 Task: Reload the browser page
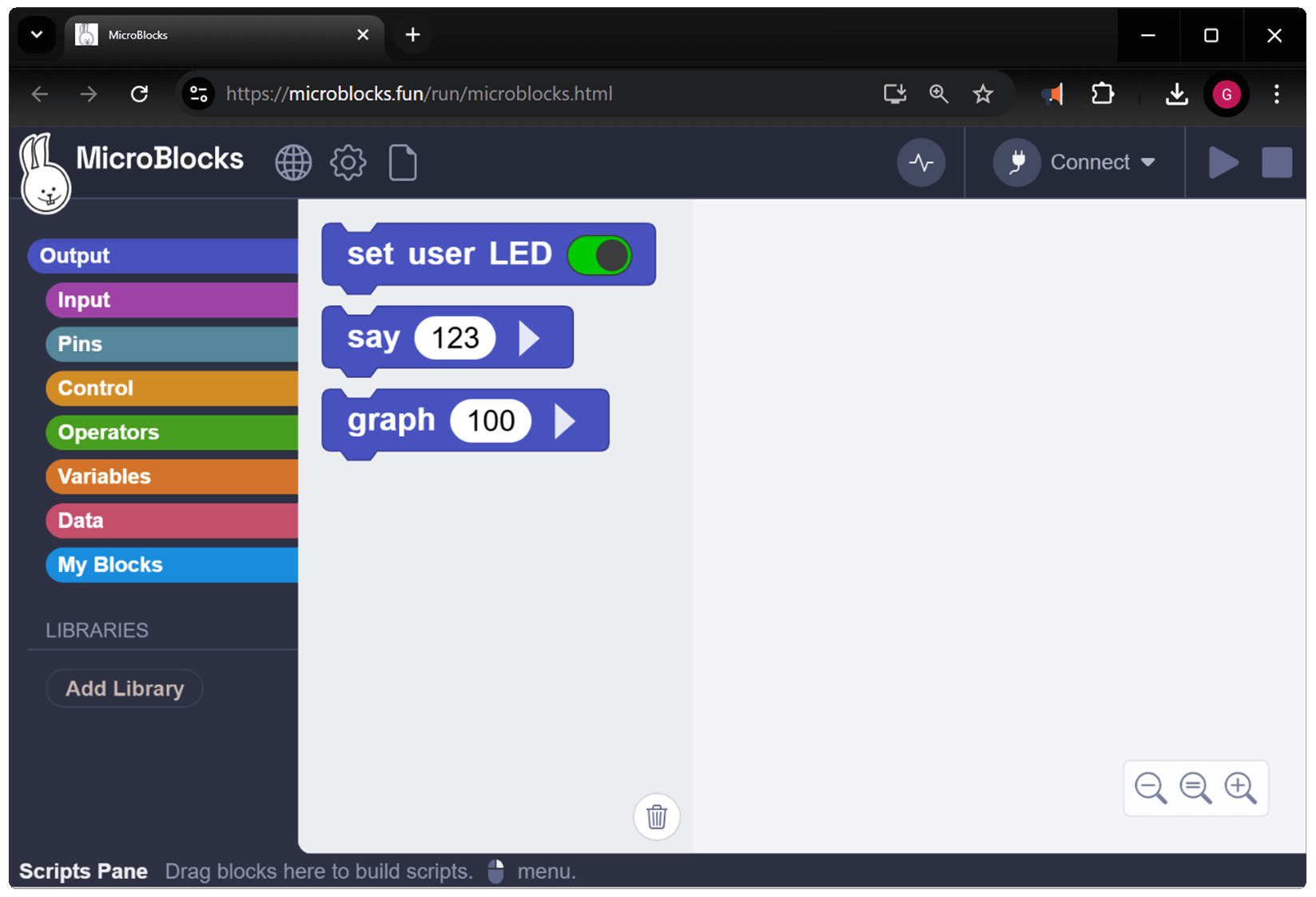coord(139,94)
